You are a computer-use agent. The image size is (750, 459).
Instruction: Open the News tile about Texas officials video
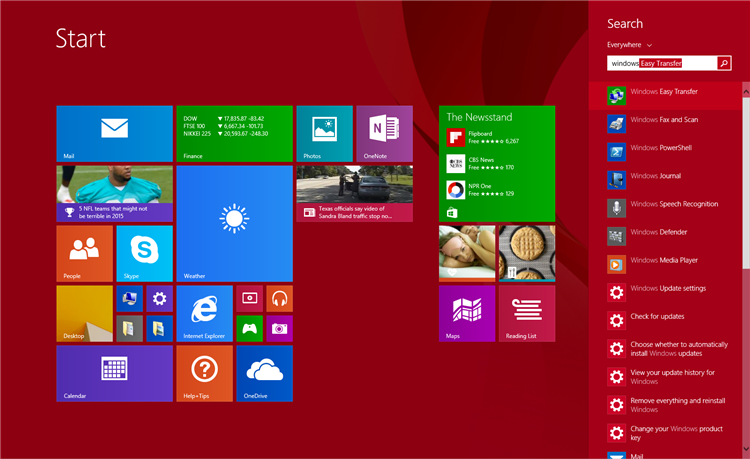pyautogui.click(x=354, y=194)
